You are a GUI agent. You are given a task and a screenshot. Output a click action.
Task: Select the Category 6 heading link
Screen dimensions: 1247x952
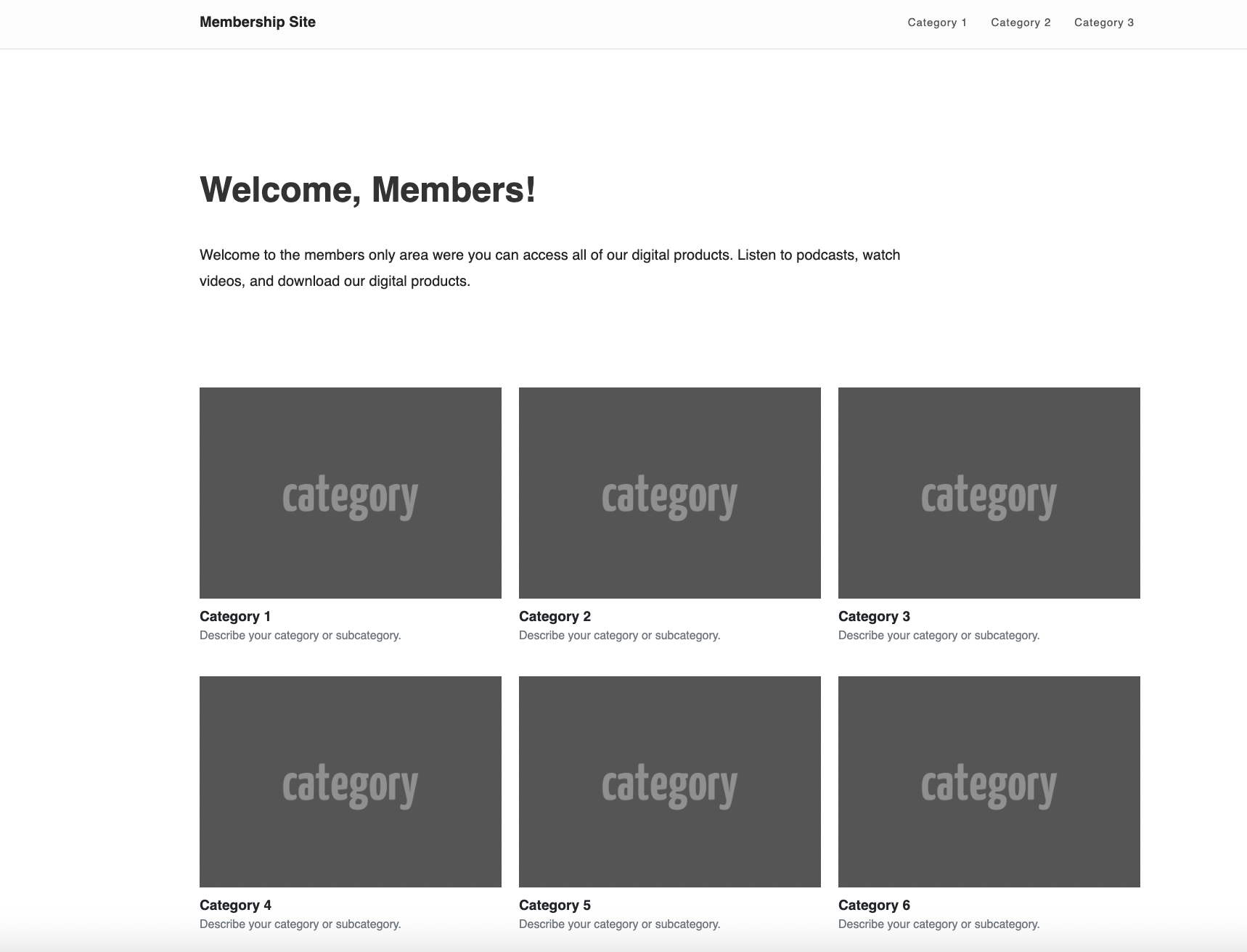click(874, 905)
